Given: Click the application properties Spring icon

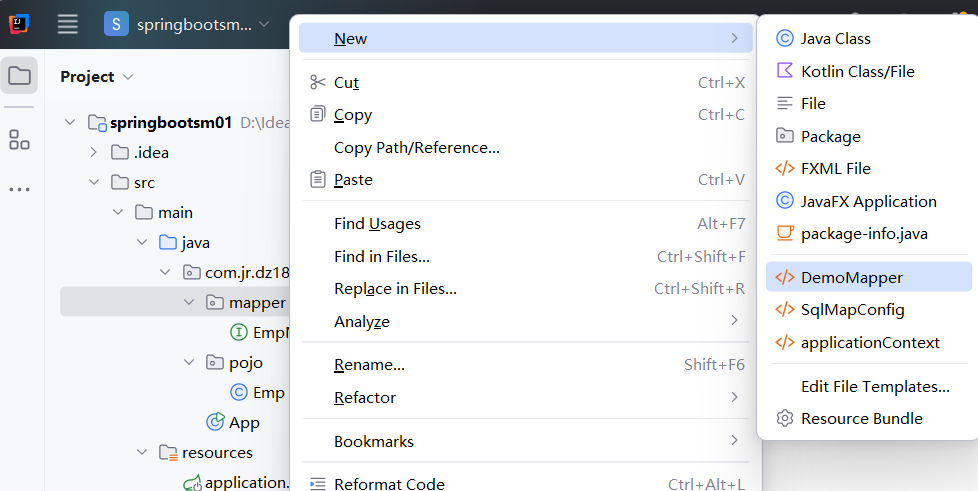Looking at the screenshot, I should coord(192,483).
